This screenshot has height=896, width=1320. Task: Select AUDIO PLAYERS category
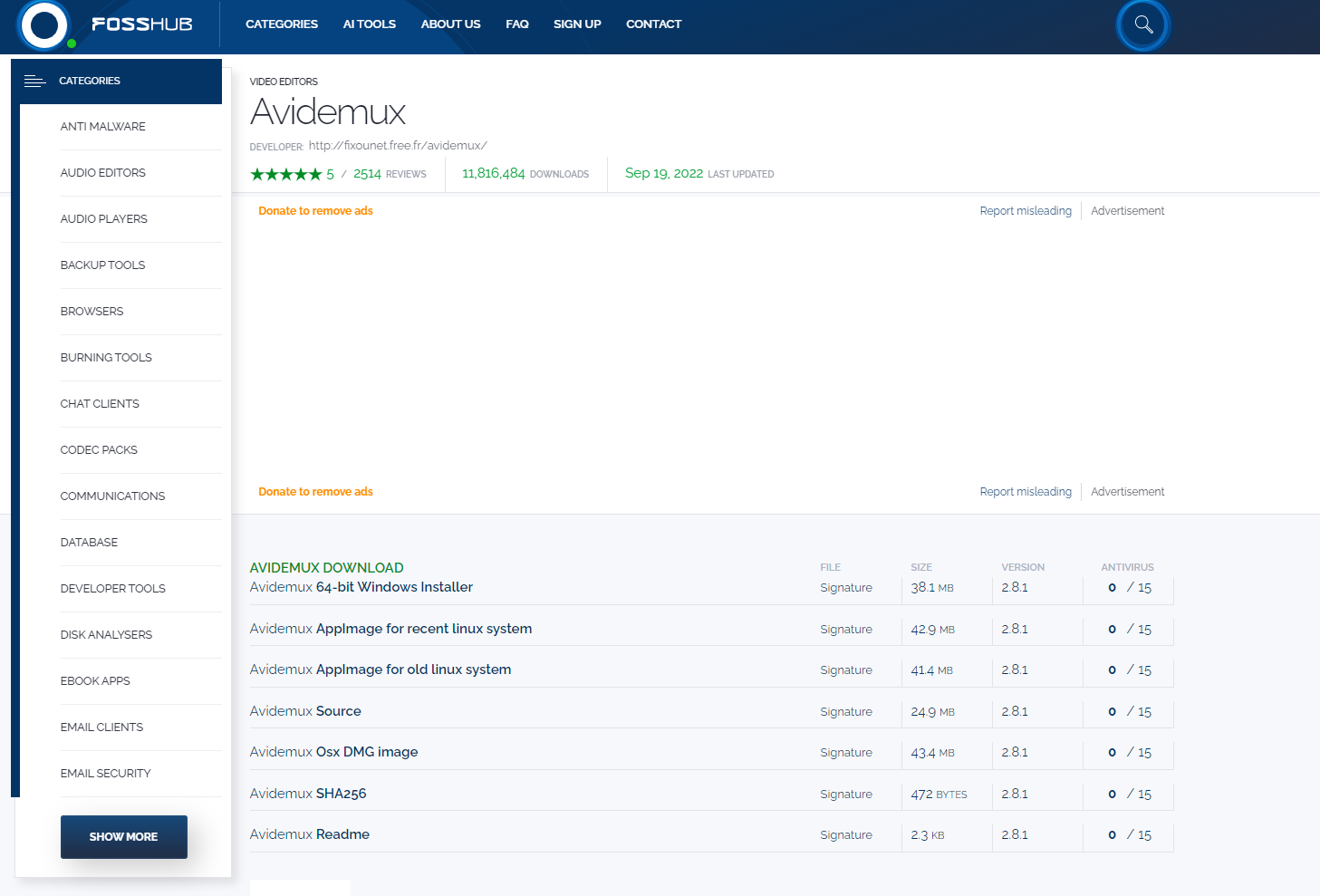coord(104,219)
